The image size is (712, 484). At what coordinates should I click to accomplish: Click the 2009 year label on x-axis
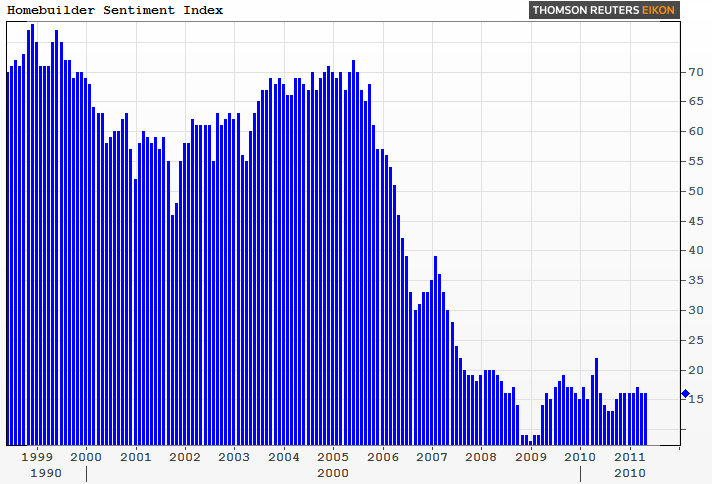530,457
